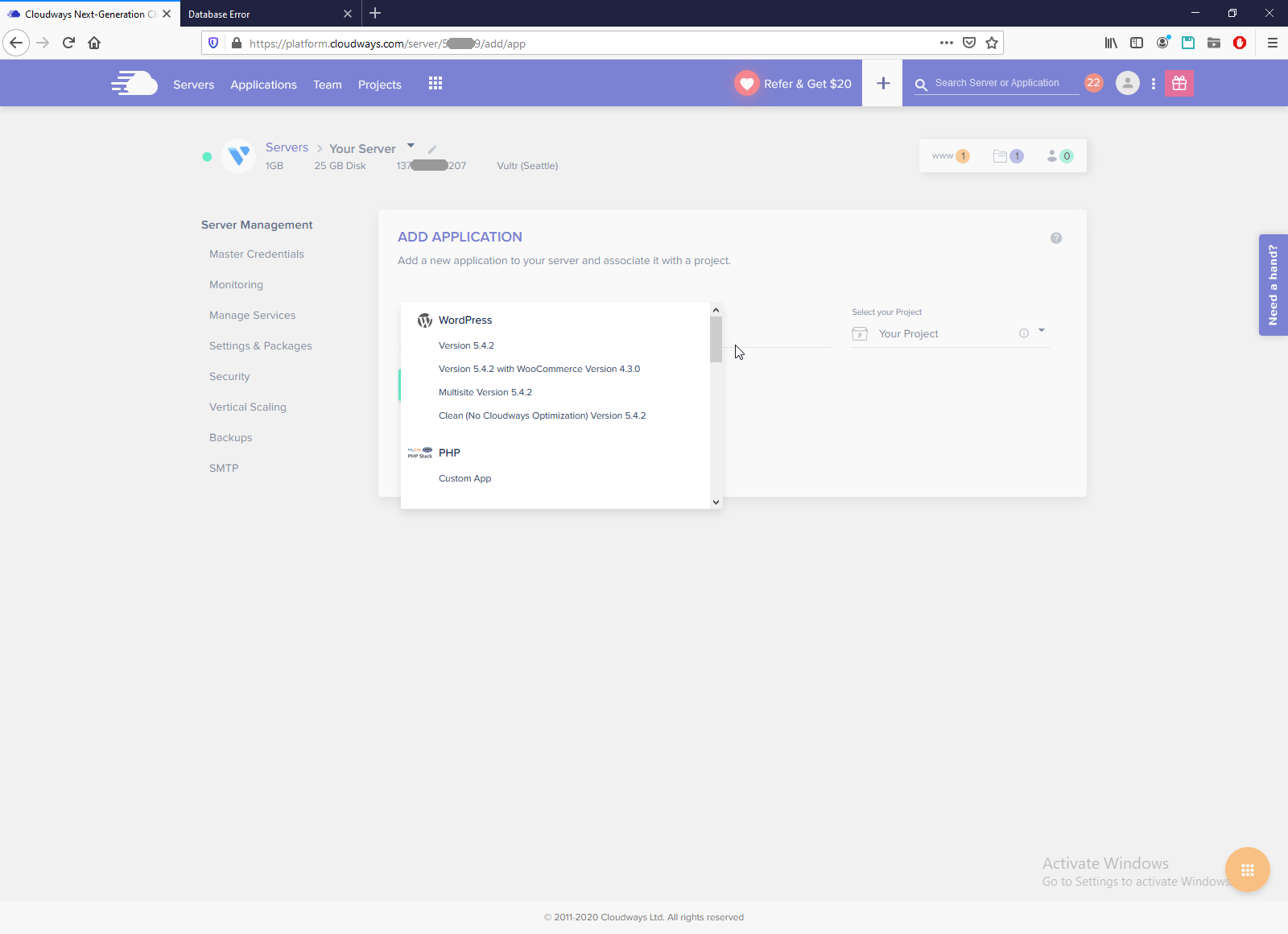Select Multisite Version 5.4.2 option
This screenshot has width=1288, height=934.
[x=485, y=392]
